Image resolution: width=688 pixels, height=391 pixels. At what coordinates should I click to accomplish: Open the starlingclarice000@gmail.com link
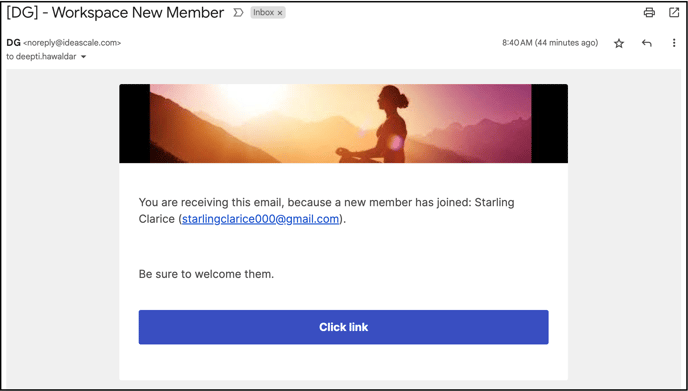click(261, 219)
